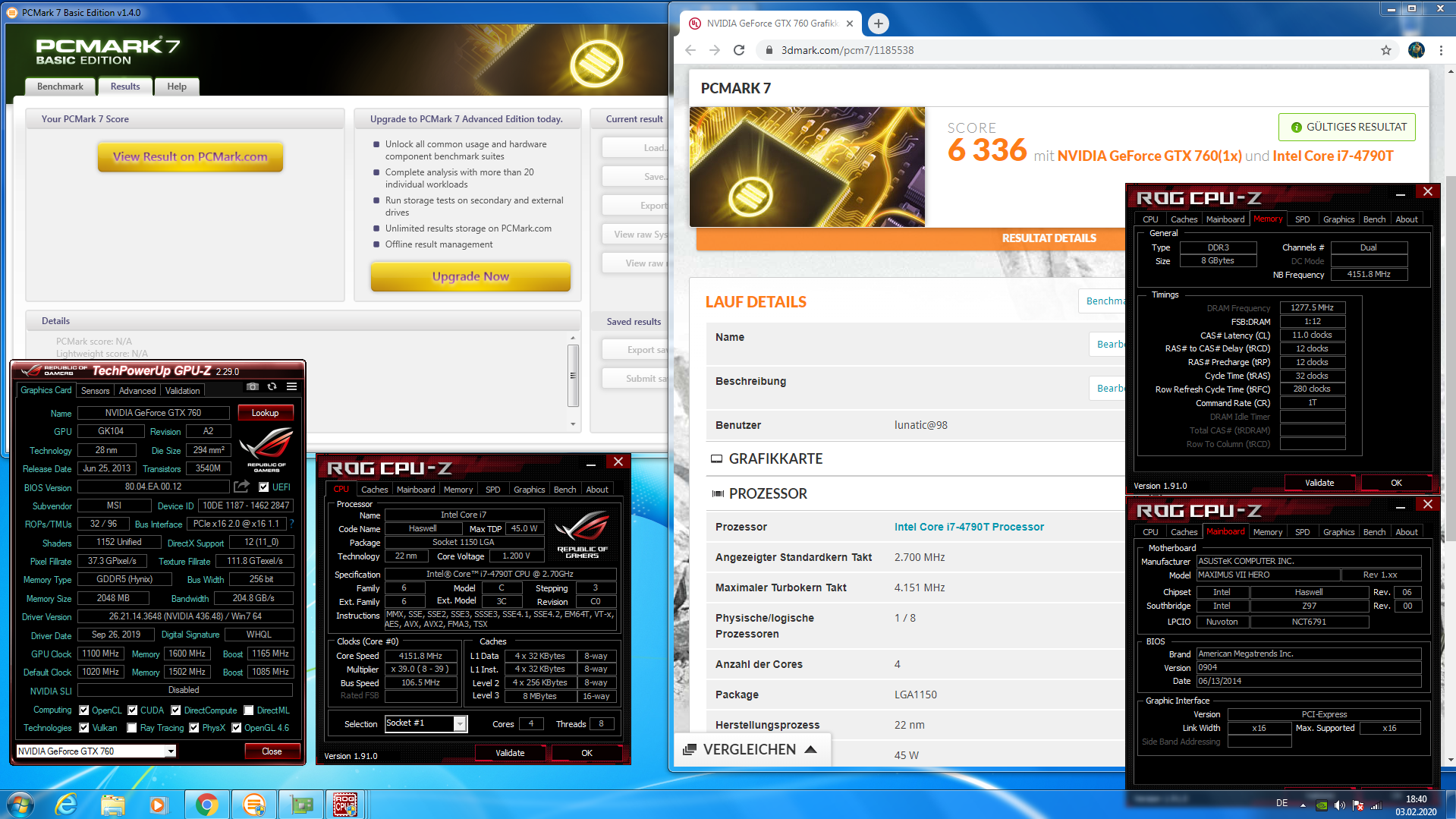1456x819 pixels.
Task: Click the down arrow of Details scrollbar
Action: pos(573,424)
